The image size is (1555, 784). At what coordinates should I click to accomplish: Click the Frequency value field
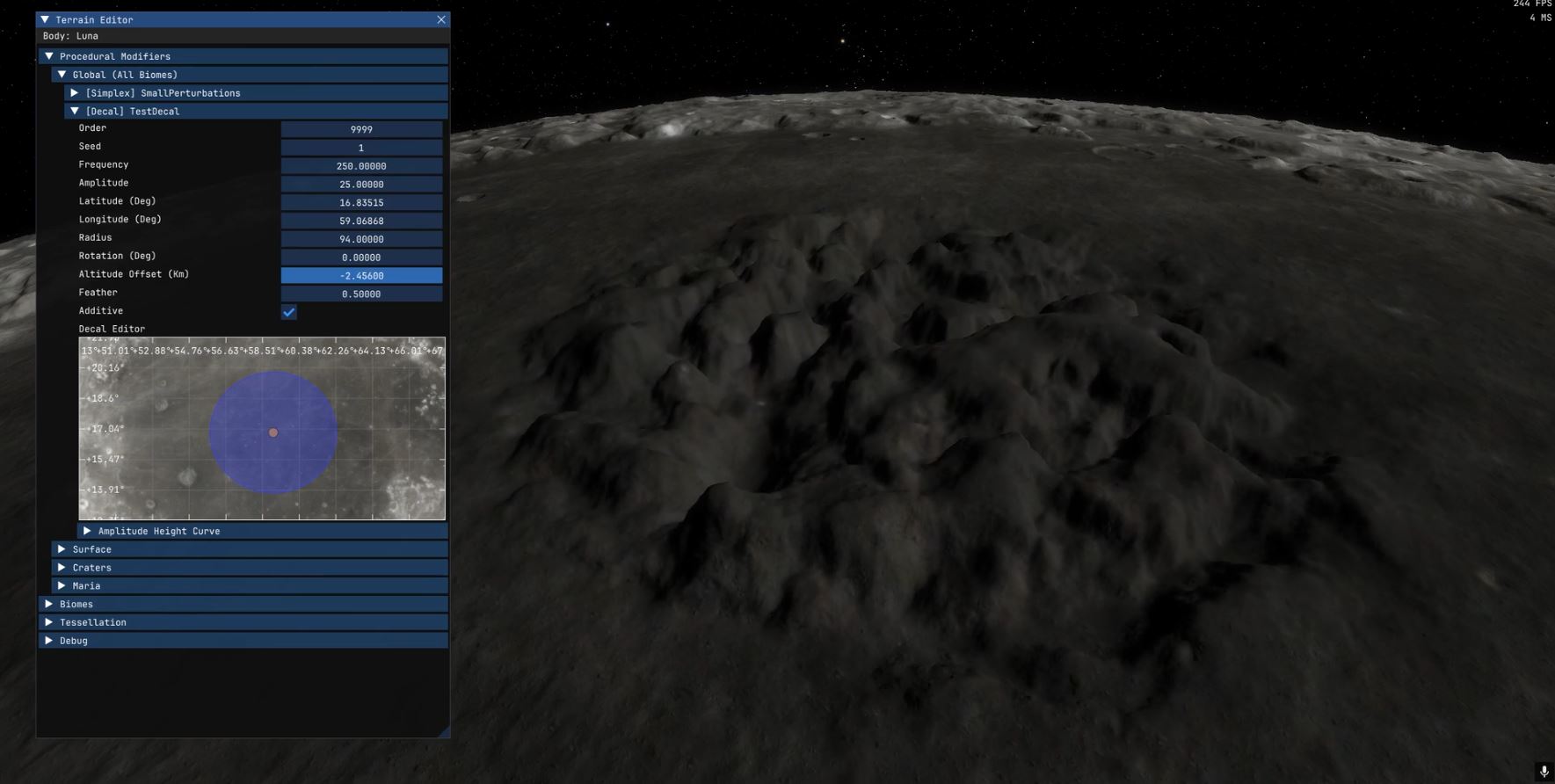pyautogui.click(x=361, y=166)
